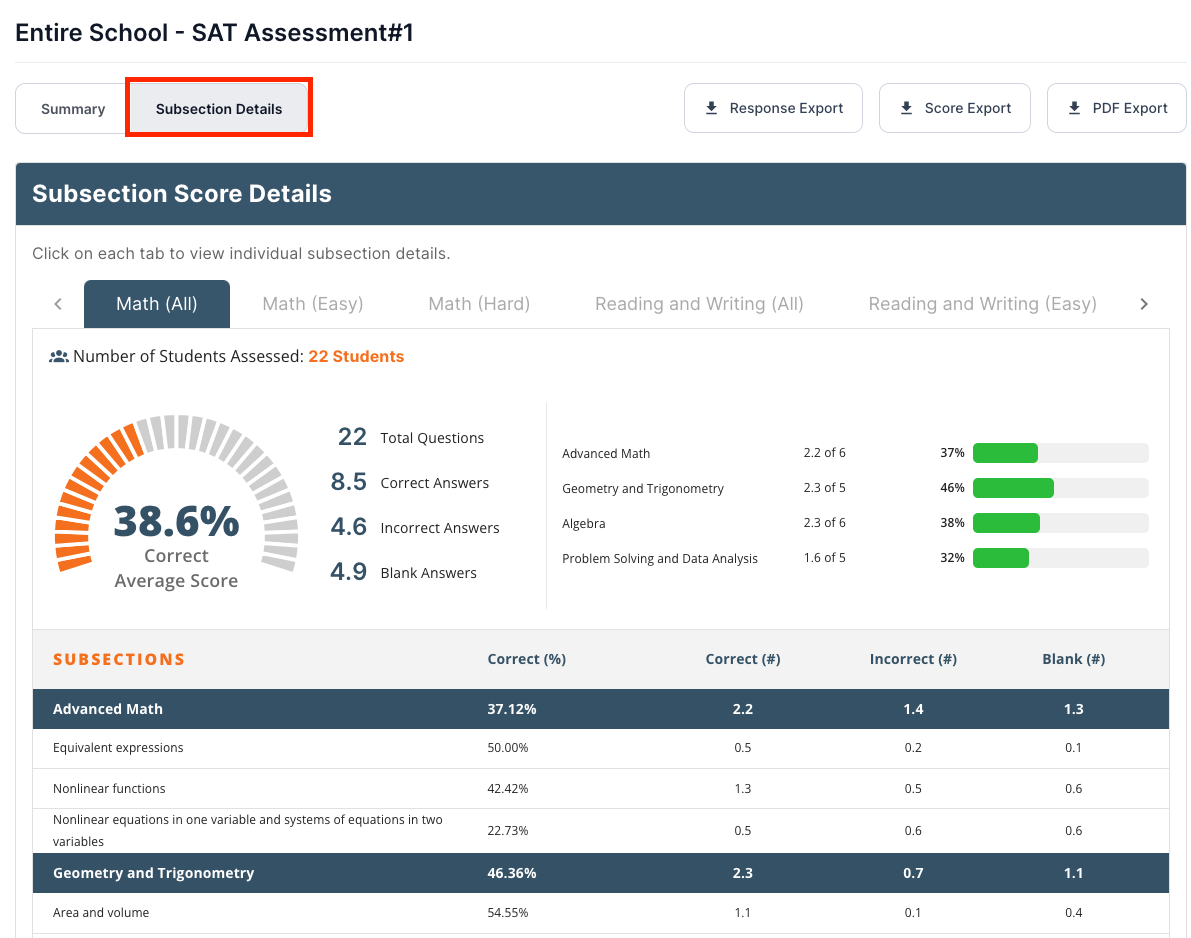1191x938 pixels.
Task: Click the download icon in Score Export
Action: tap(906, 108)
